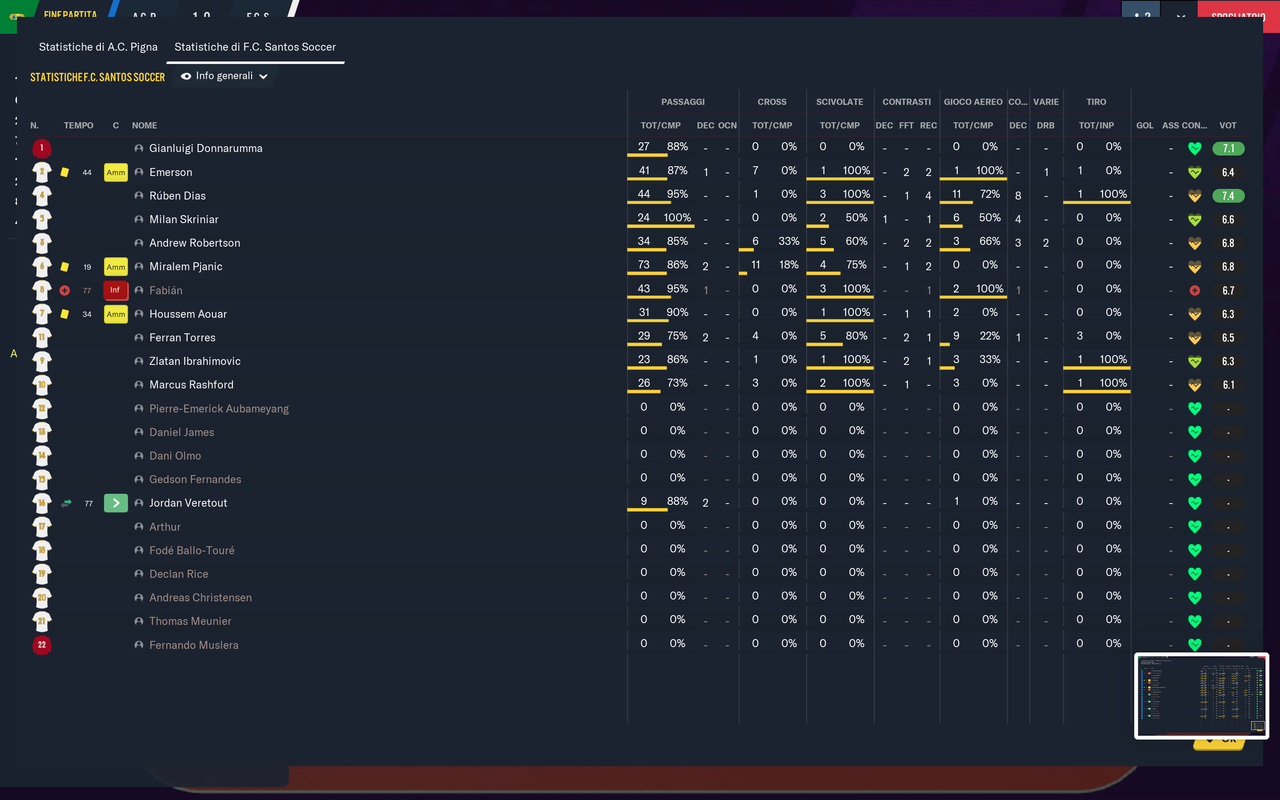Sort by the TEMPO column header
The image size is (1280, 800).
pos(79,126)
